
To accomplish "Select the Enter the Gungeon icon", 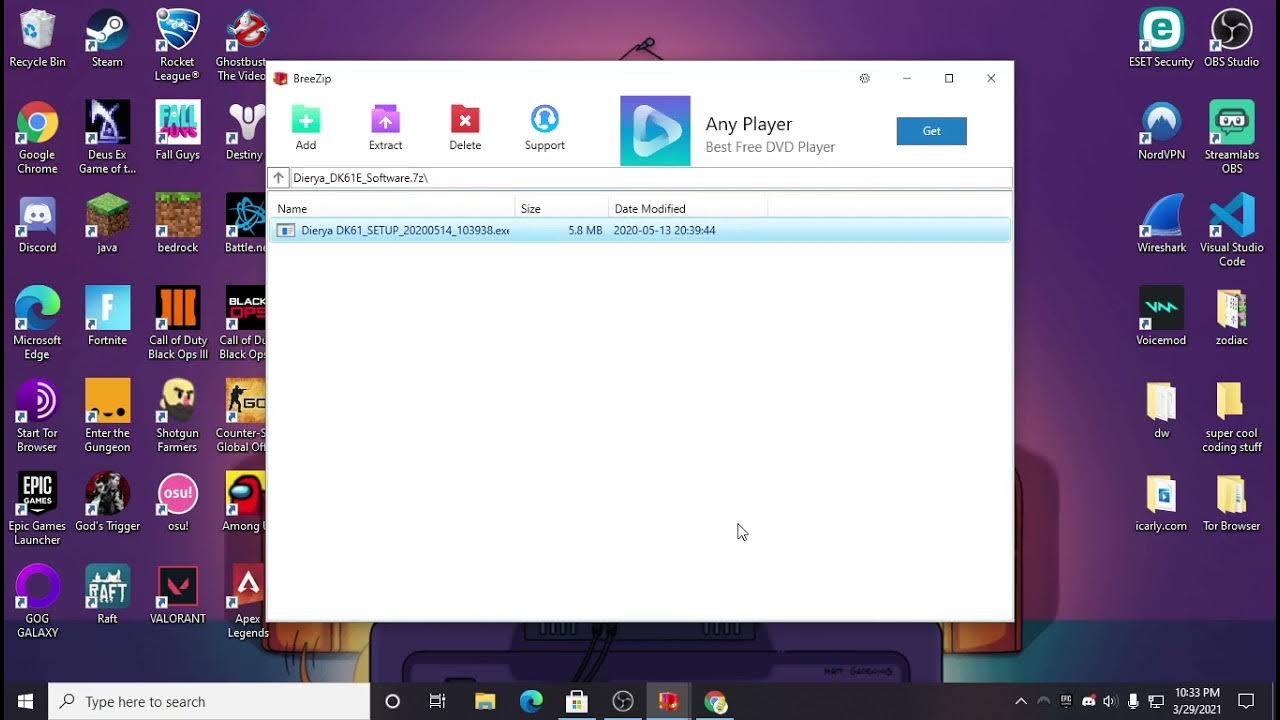I will click(107, 416).
